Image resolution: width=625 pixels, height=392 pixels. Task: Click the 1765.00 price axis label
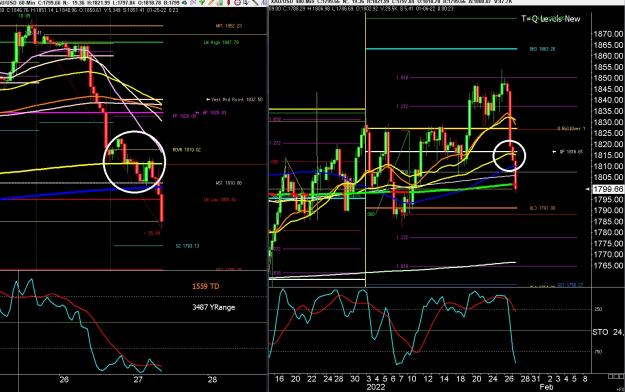(608, 266)
